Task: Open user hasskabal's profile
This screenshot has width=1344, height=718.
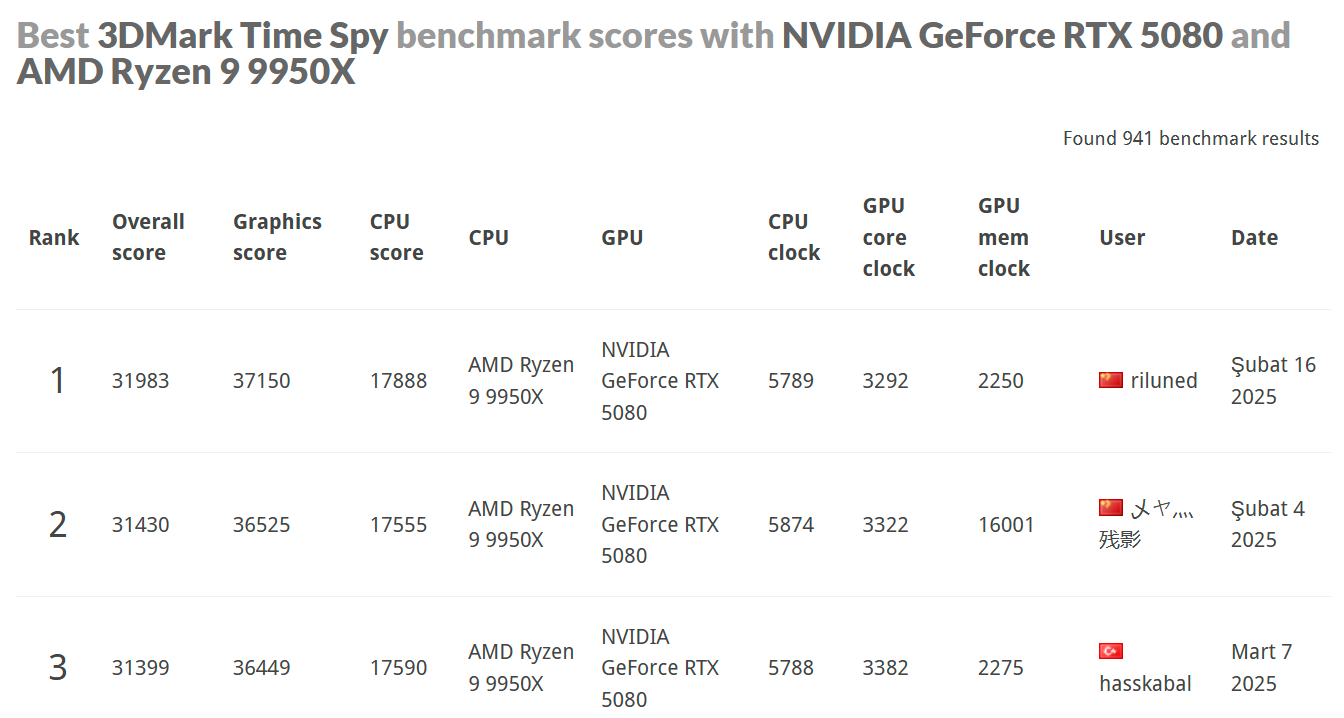Action: pyautogui.click(x=1145, y=684)
